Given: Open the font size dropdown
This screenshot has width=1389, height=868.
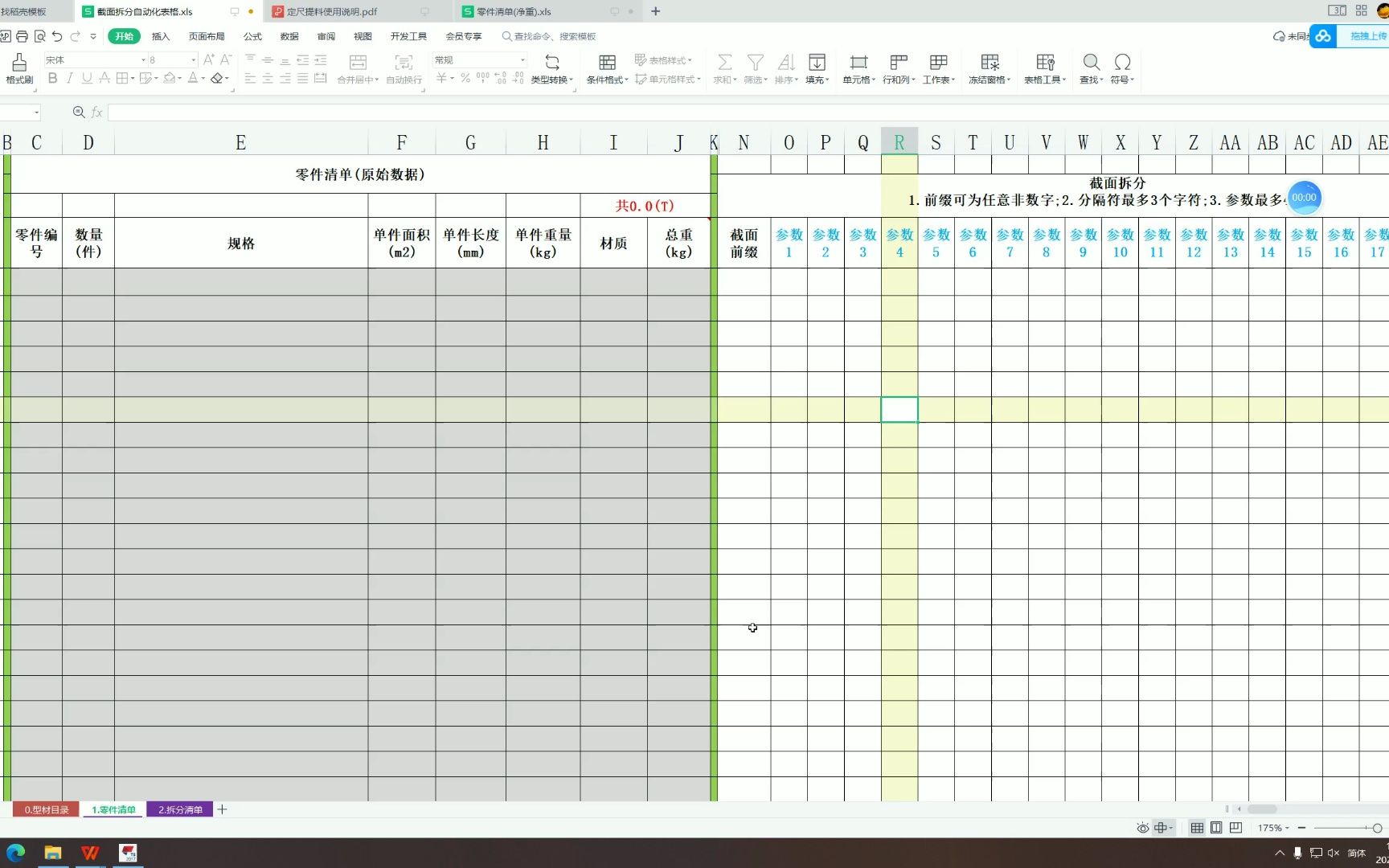Looking at the screenshot, I should [193, 59].
